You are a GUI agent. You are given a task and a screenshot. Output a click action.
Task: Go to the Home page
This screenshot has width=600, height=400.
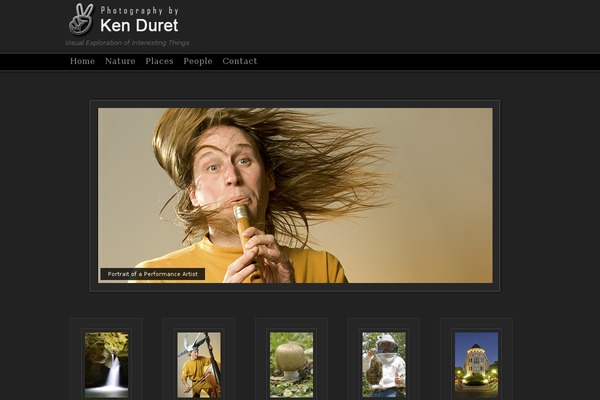pyautogui.click(x=82, y=61)
